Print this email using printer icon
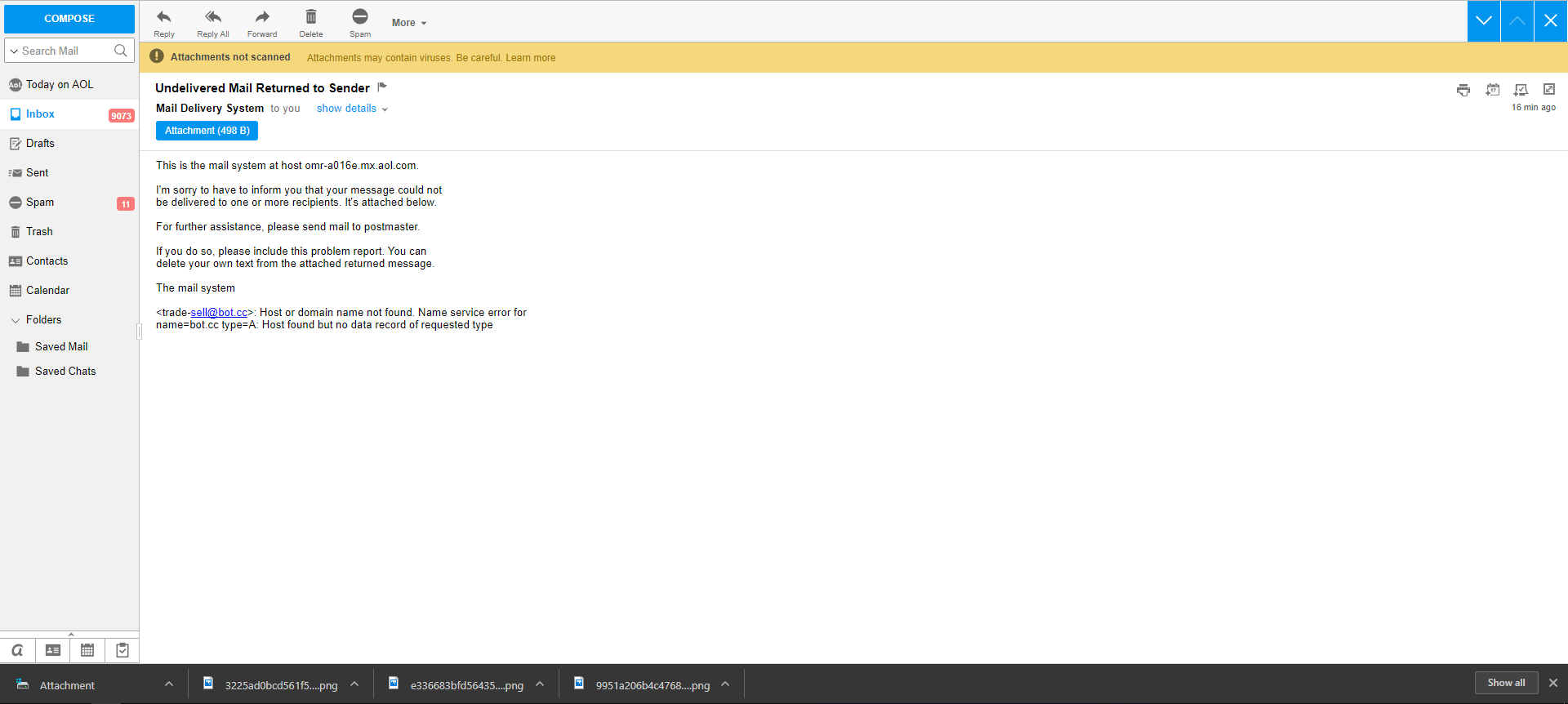 [1463, 90]
